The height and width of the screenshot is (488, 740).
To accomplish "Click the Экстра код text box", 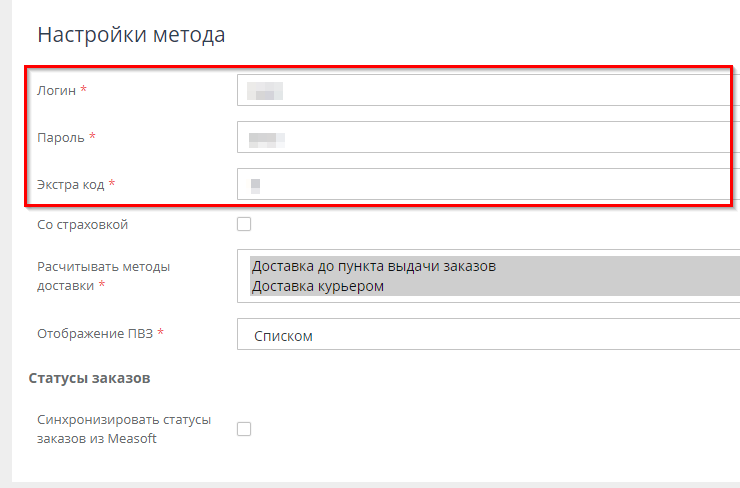I will tap(480, 184).
